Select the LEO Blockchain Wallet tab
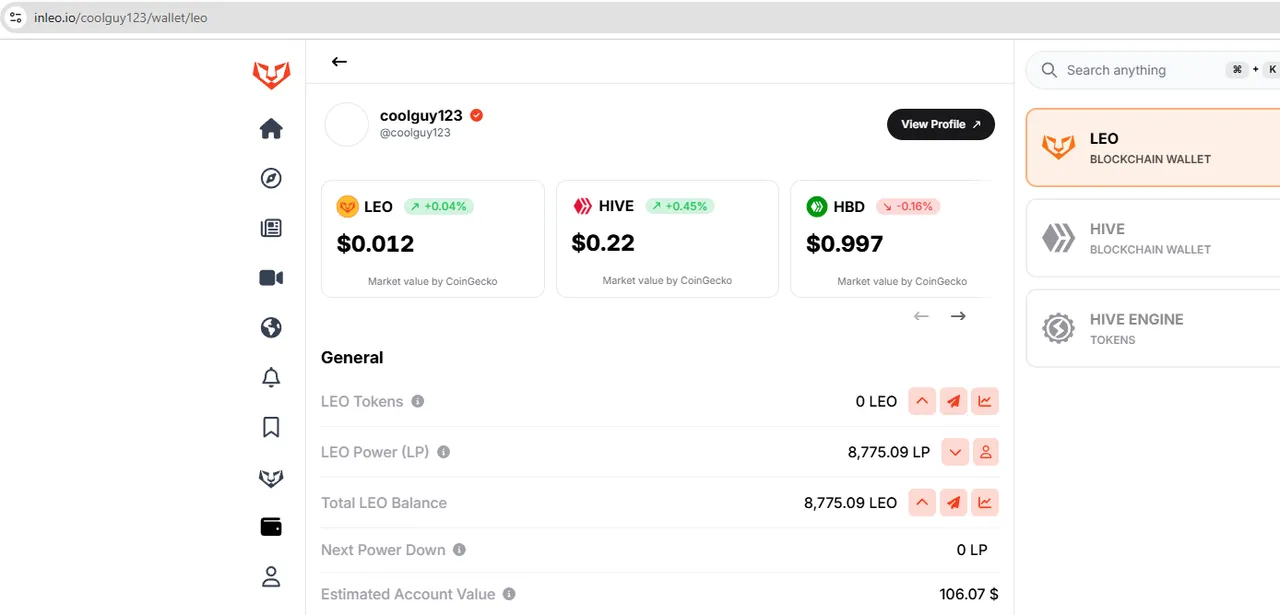 pos(1154,148)
